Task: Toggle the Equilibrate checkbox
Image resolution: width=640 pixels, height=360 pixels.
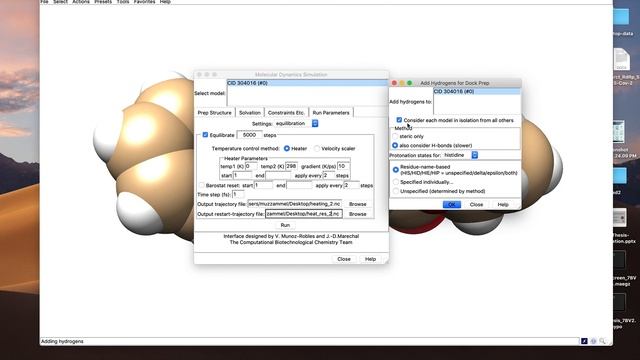Action: point(205,134)
